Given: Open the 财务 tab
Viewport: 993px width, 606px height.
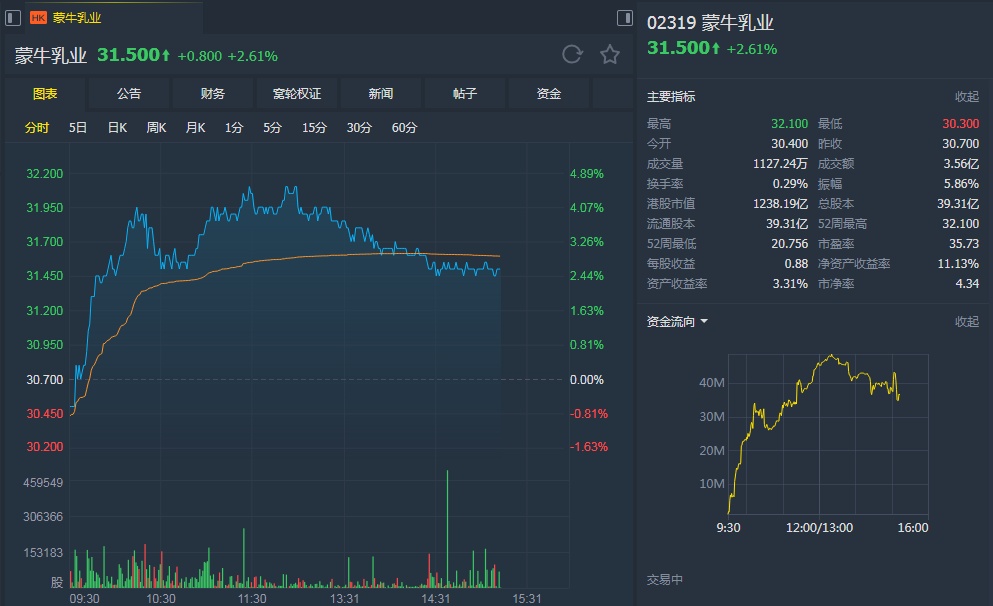Looking at the screenshot, I should pyautogui.click(x=213, y=94).
